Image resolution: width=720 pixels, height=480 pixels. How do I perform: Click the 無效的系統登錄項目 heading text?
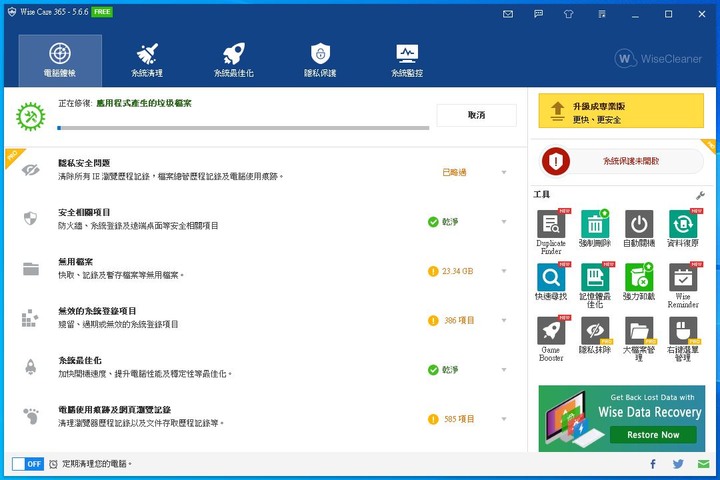click(x=97, y=311)
